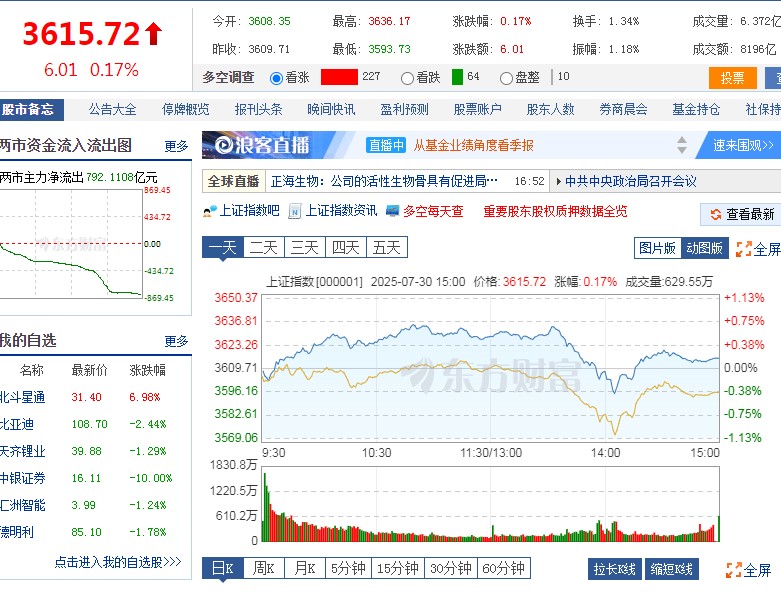Select the 四天 chart tab
This screenshot has height=593, width=781.
tap(345, 247)
